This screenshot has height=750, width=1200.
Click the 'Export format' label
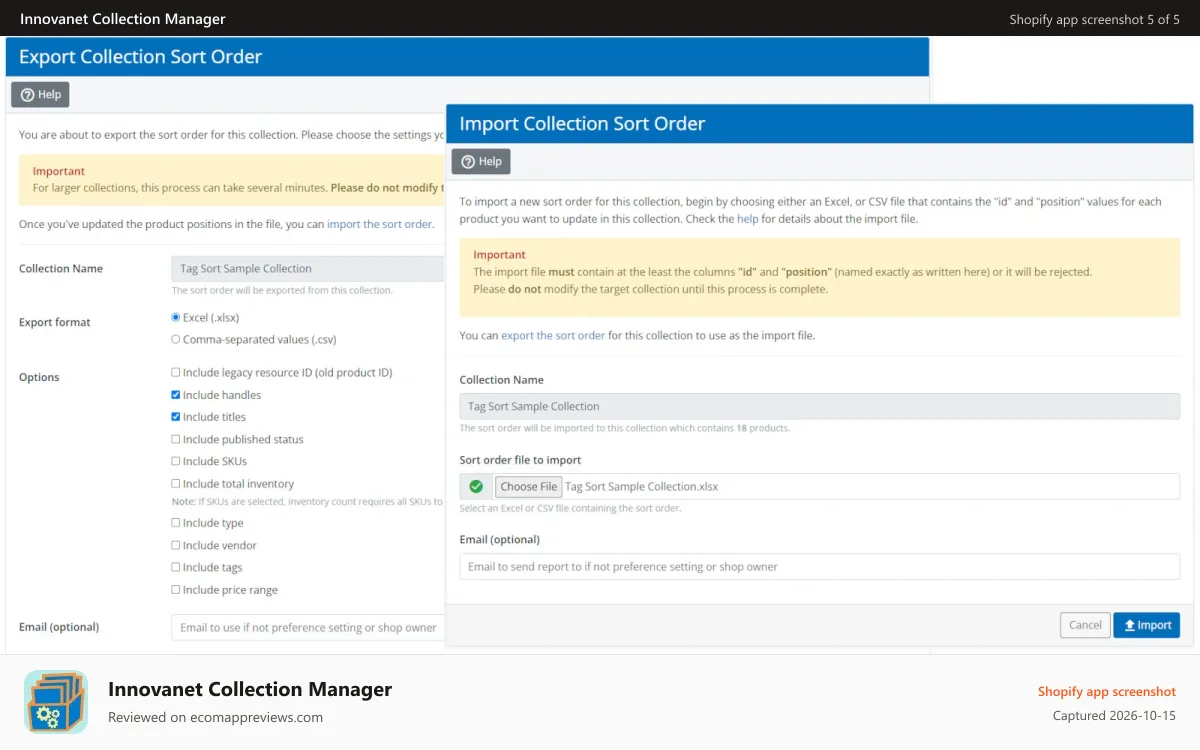point(55,322)
